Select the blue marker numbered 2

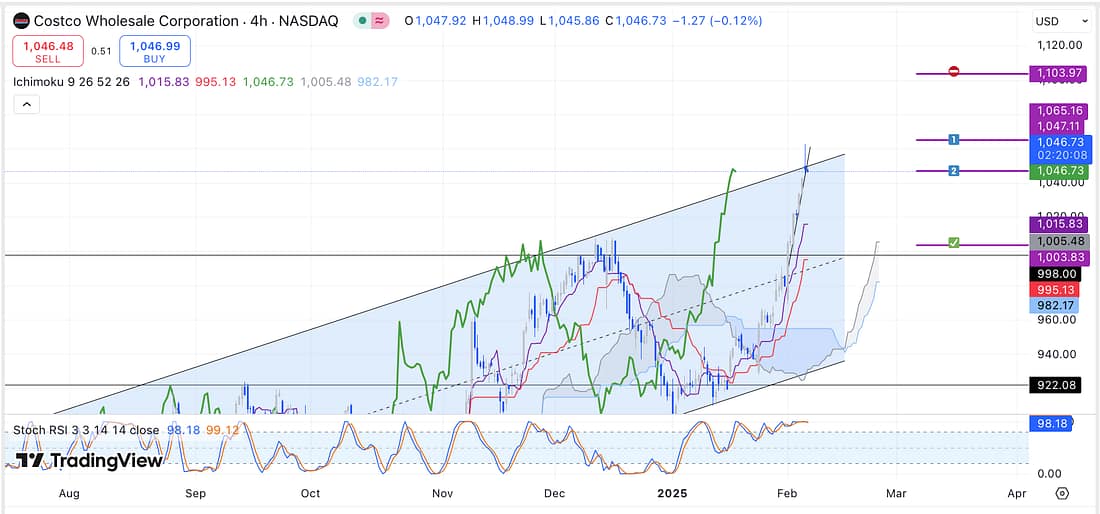tap(954, 171)
